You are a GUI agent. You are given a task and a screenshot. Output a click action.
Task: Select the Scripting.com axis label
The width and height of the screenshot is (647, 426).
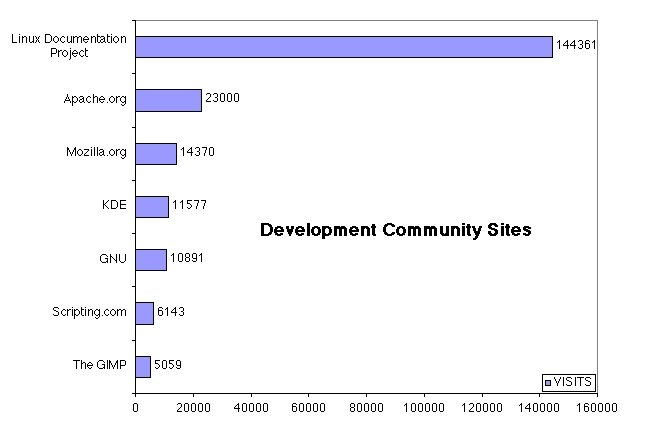click(x=89, y=312)
